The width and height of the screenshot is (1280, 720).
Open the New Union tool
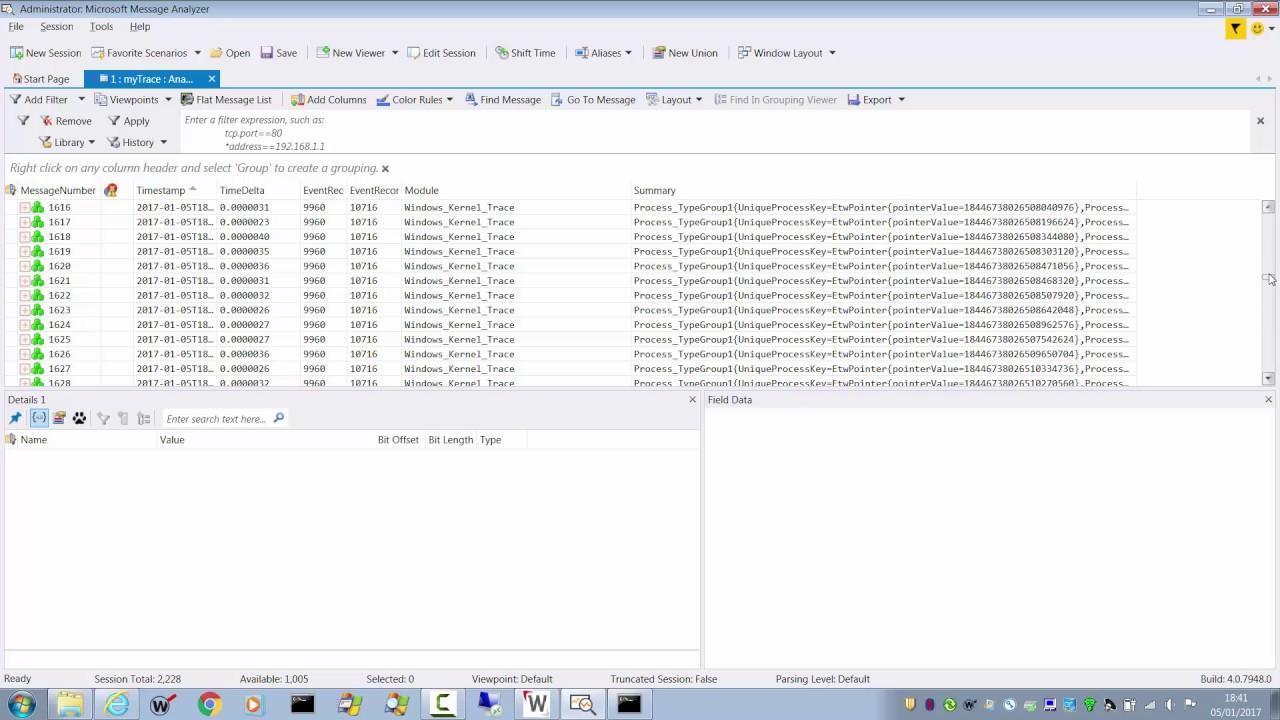click(x=685, y=52)
